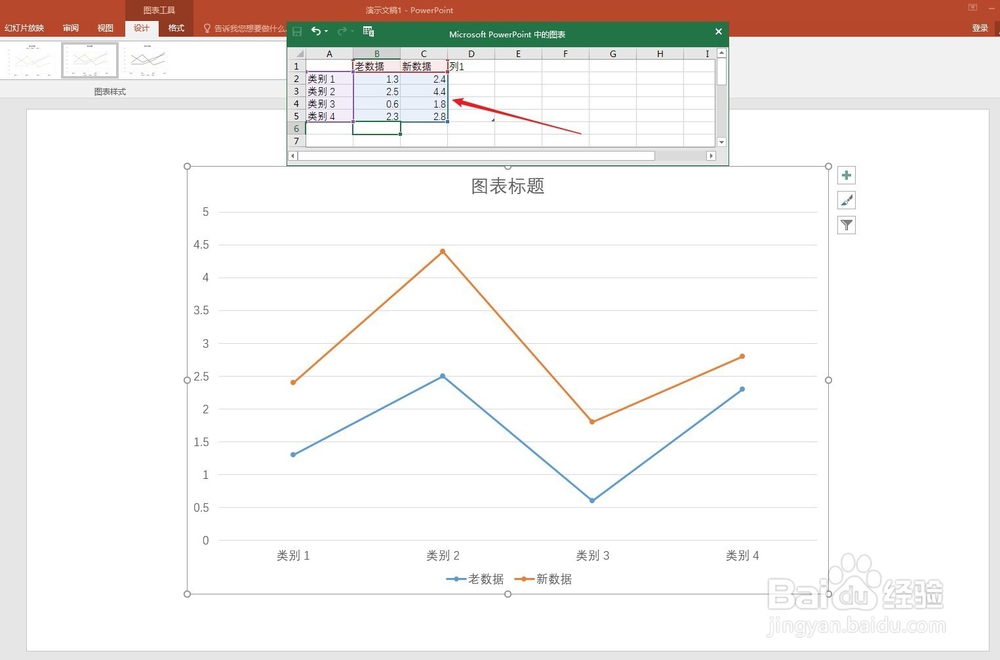Viewport: 1000px width, 660px height.
Task: Select the orange 新数据 peak at 类别 2
Action: pyautogui.click(x=443, y=251)
